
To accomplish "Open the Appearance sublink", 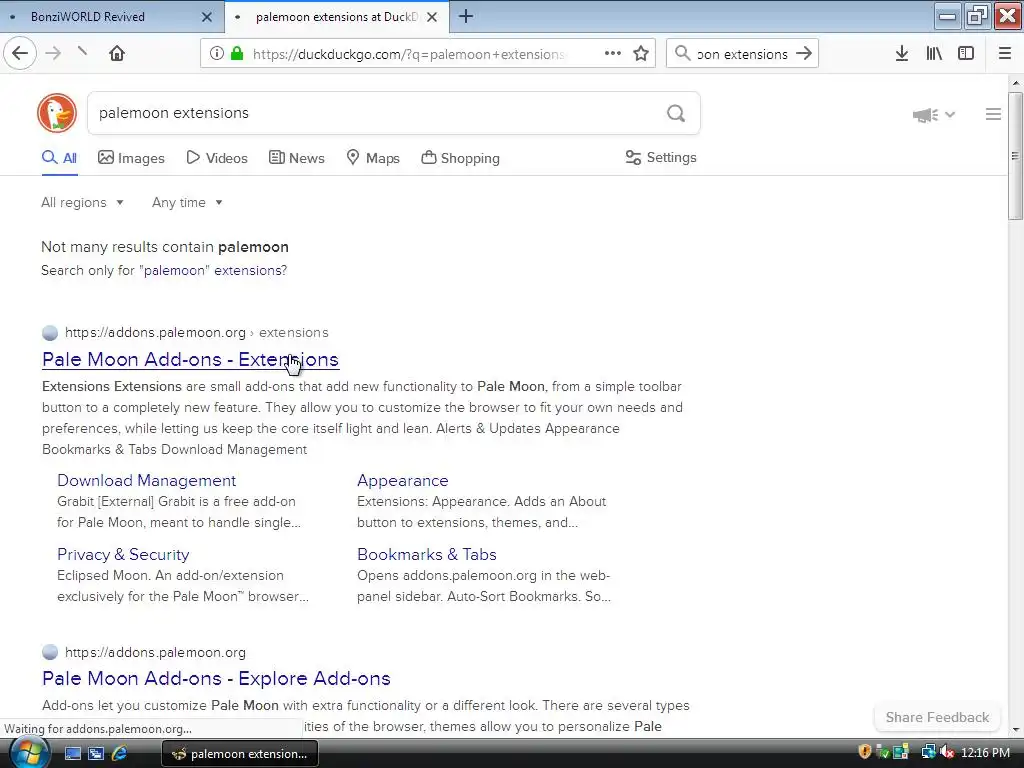I will [402, 480].
